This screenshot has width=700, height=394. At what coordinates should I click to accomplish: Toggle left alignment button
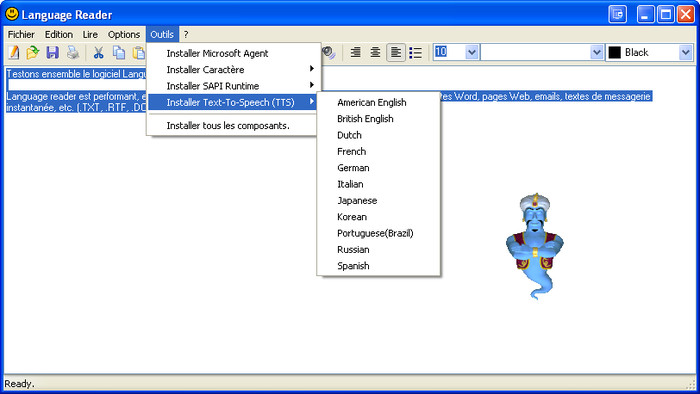click(x=396, y=53)
